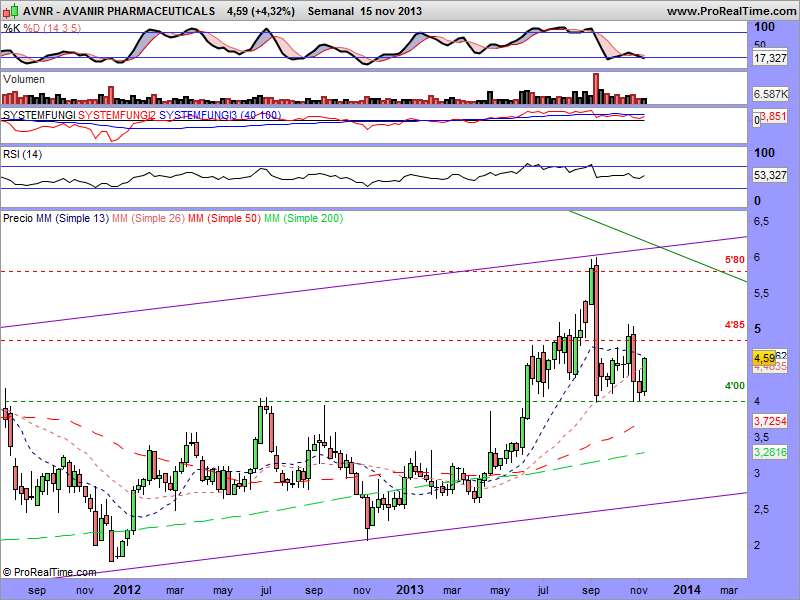Click the 2,5 mark on the price axis
This screenshot has width=800, height=600.
click(761, 509)
